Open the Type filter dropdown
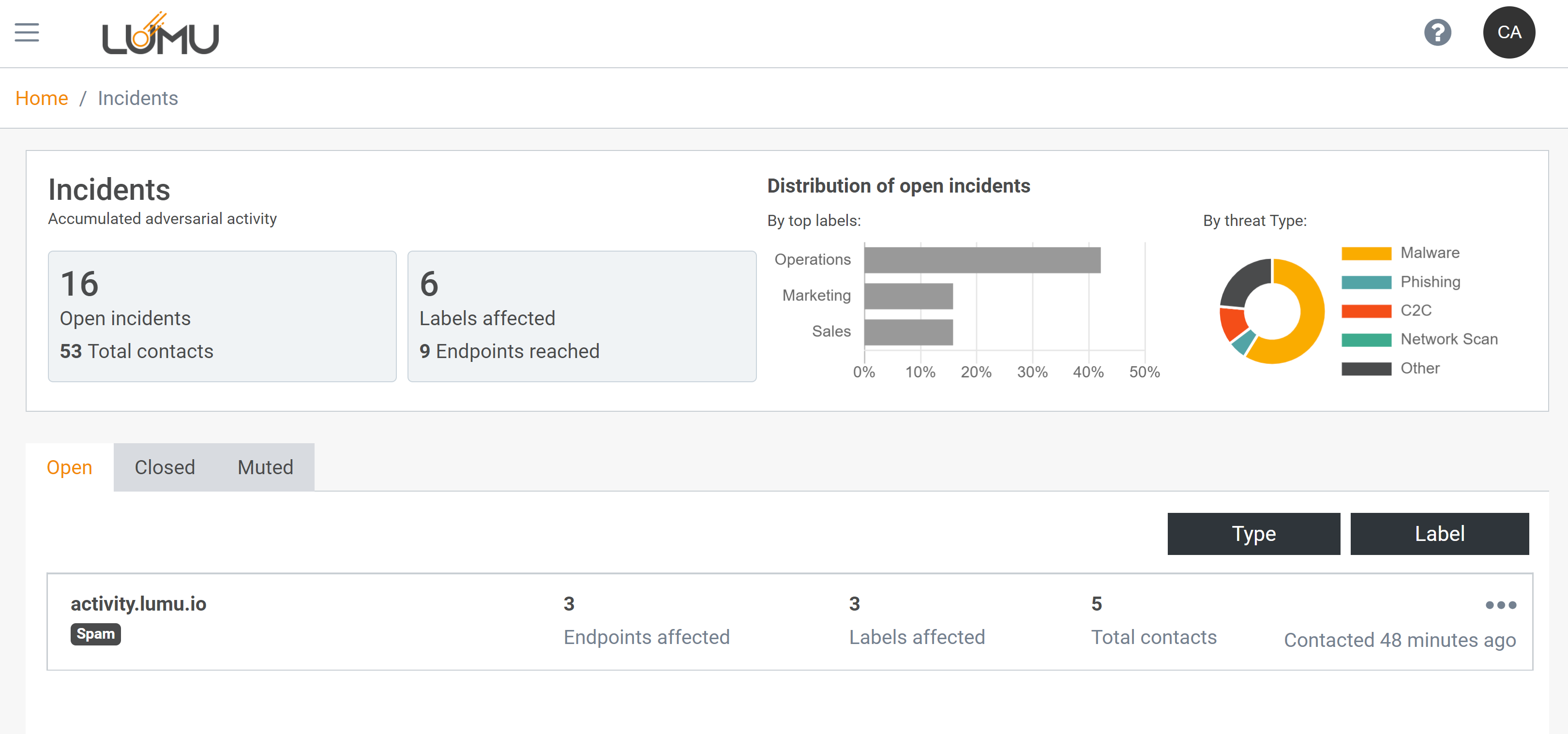 [x=1253, y=533]
